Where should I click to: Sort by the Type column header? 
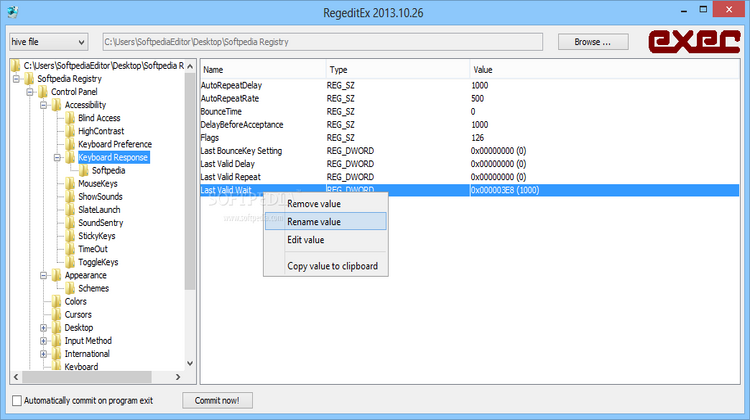[398, 70]
